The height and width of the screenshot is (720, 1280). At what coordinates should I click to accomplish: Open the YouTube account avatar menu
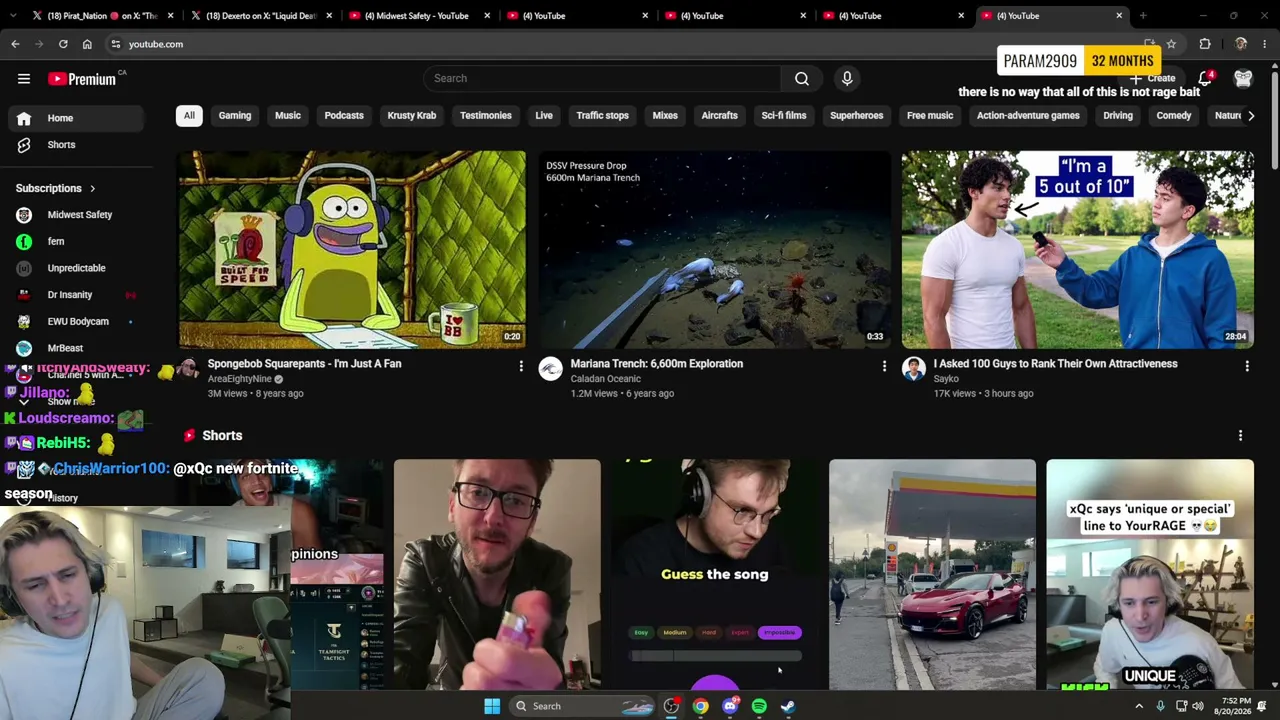1243,79
